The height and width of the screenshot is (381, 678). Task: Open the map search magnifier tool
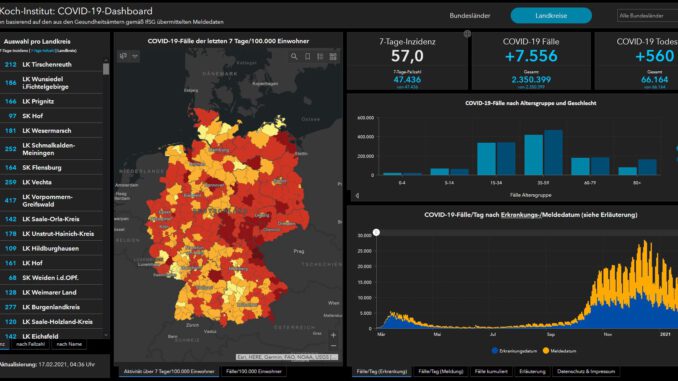point(294,57)
